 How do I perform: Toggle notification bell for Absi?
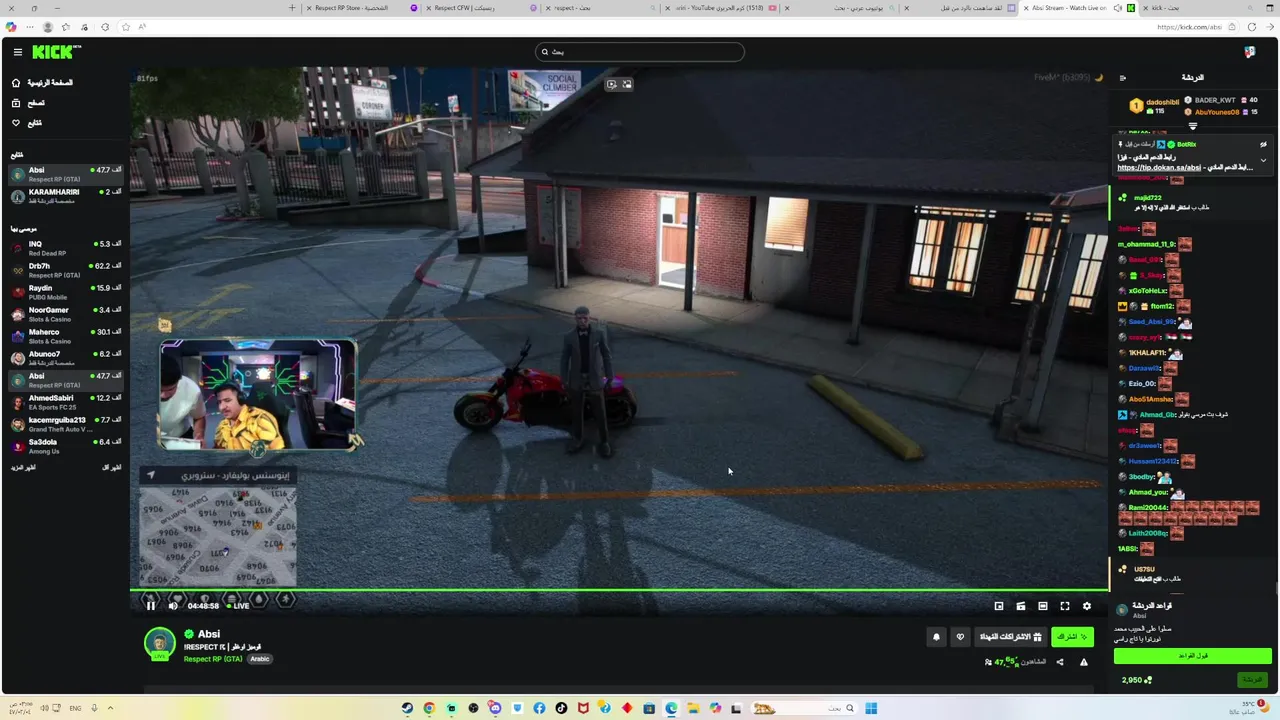[x=936, y=637]
